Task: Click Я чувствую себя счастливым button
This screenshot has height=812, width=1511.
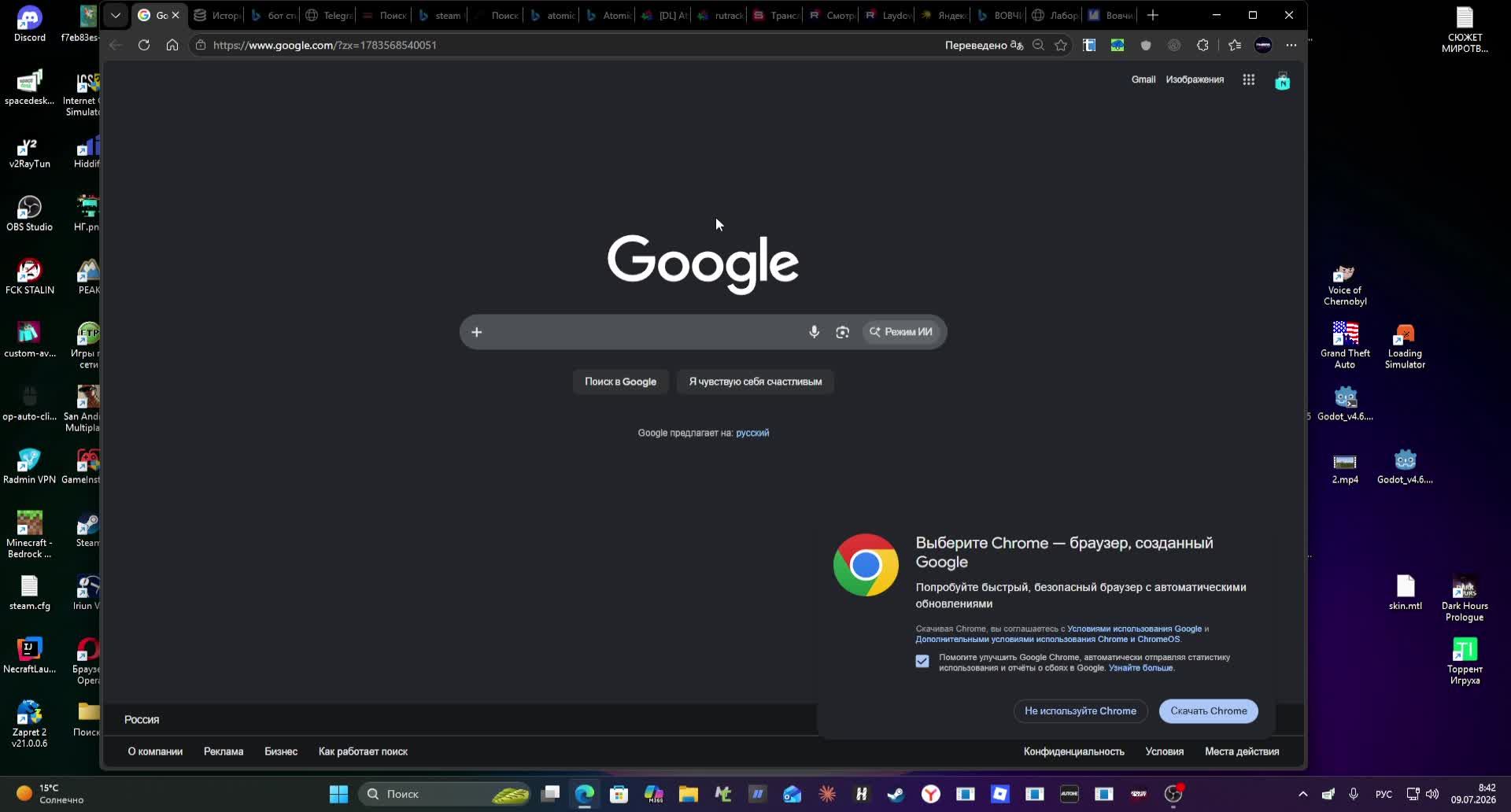Action: (x=755, y=382)
